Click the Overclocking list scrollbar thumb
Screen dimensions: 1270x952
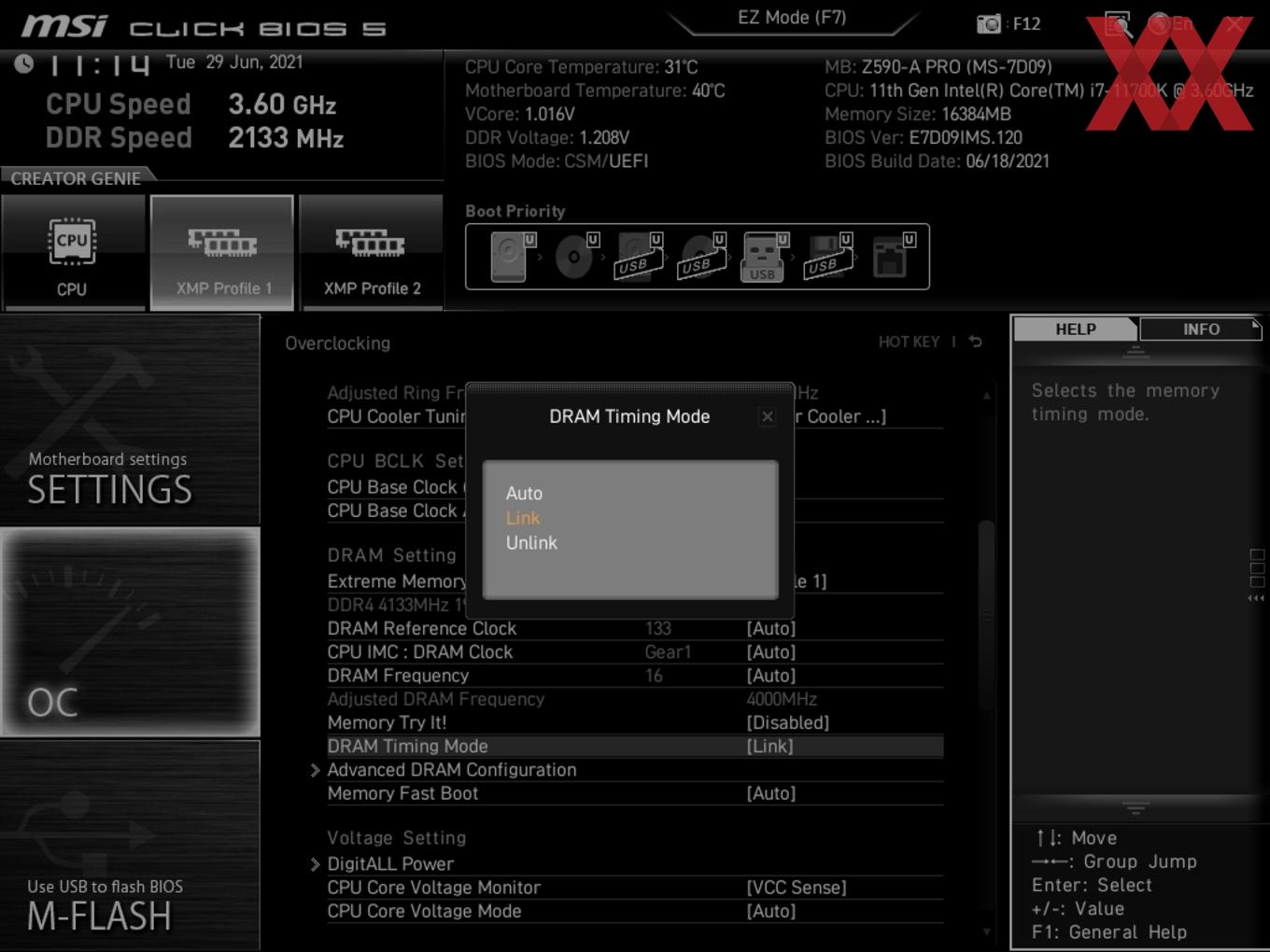pos(986,616)
